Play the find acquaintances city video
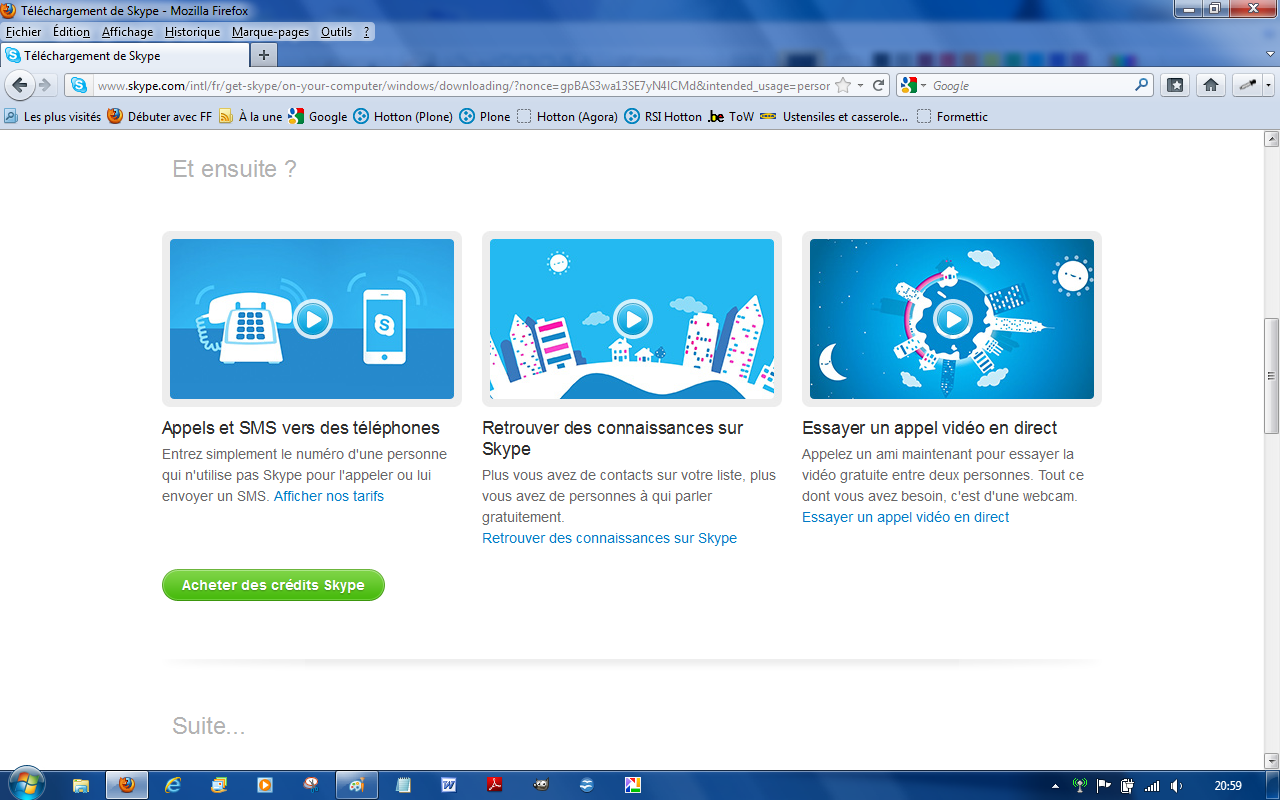Image resolution: width=1280 pixels, height=800 pixels. (x=632, y=319)
